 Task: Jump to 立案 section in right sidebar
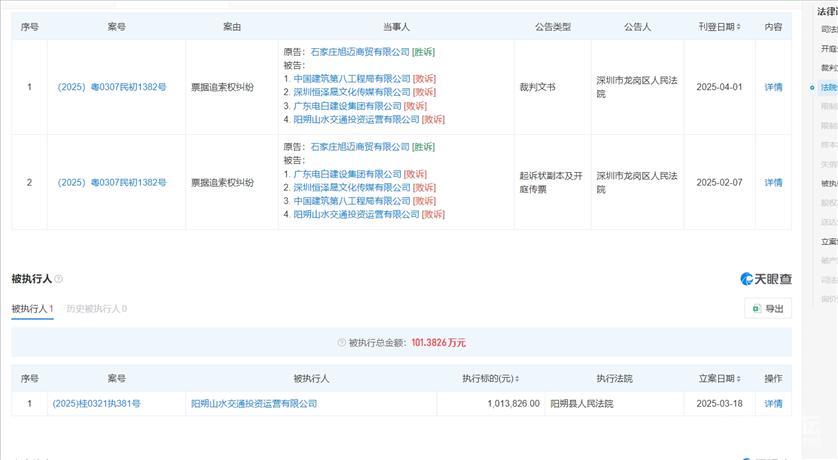(x=828, y=241)
